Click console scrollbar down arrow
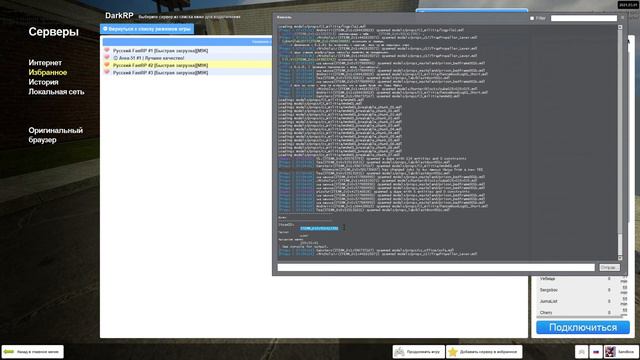This screenshot has height=360, width=640. pos(620,258)
